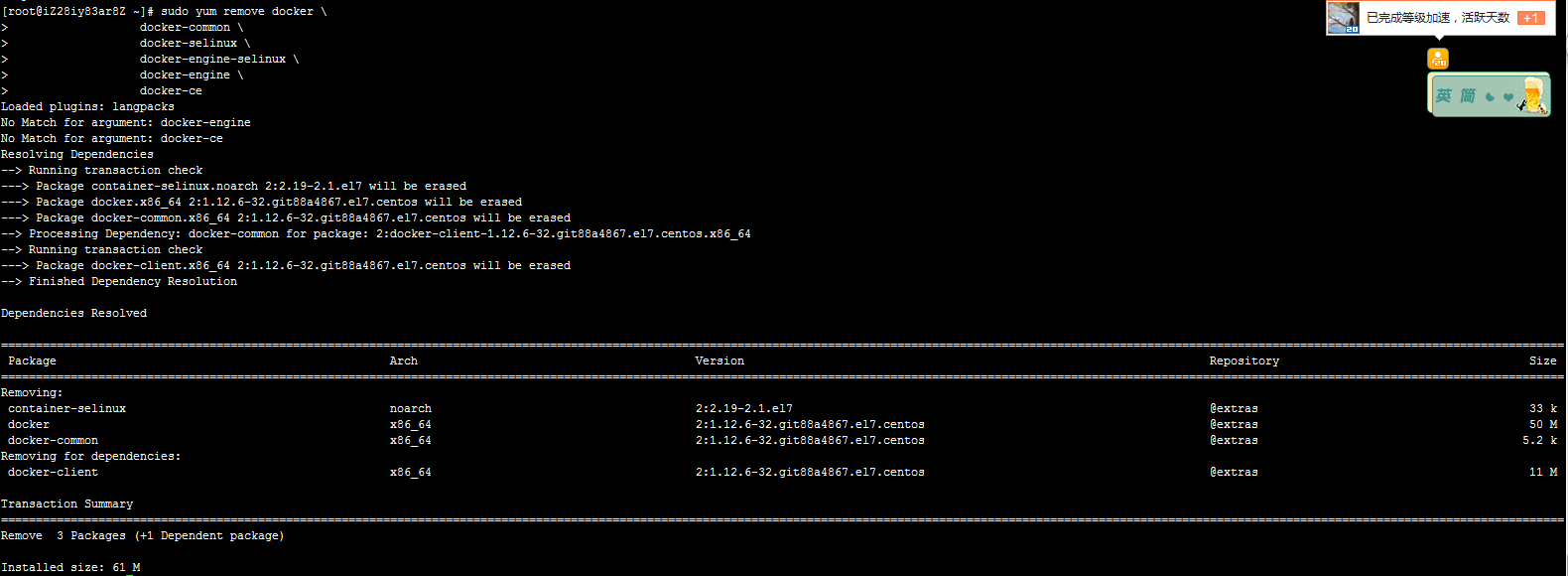This screenshot has height=576, width=1568.
Task: Click the 'Loaded plugins: langpacks' line
Action: click(87, 106)
